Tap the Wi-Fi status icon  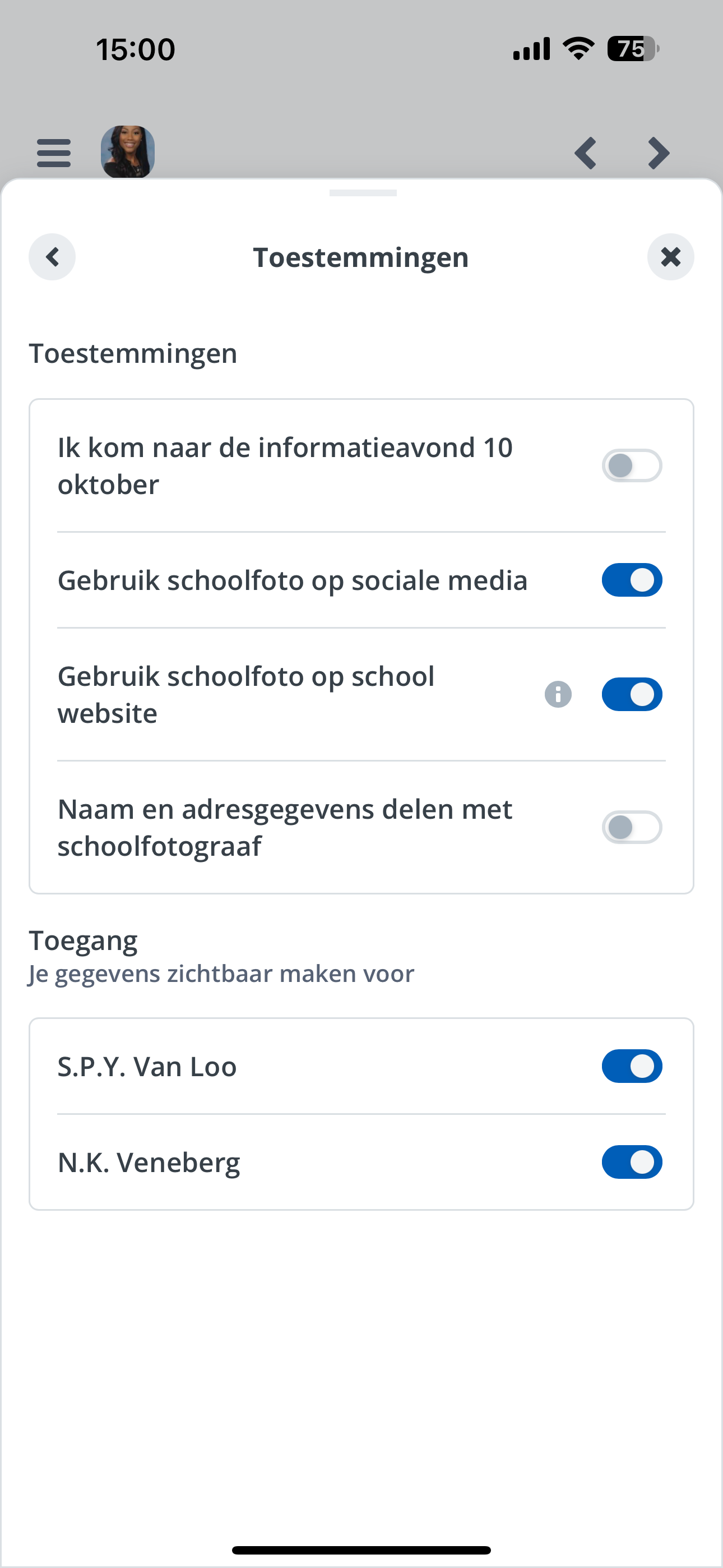578,49
